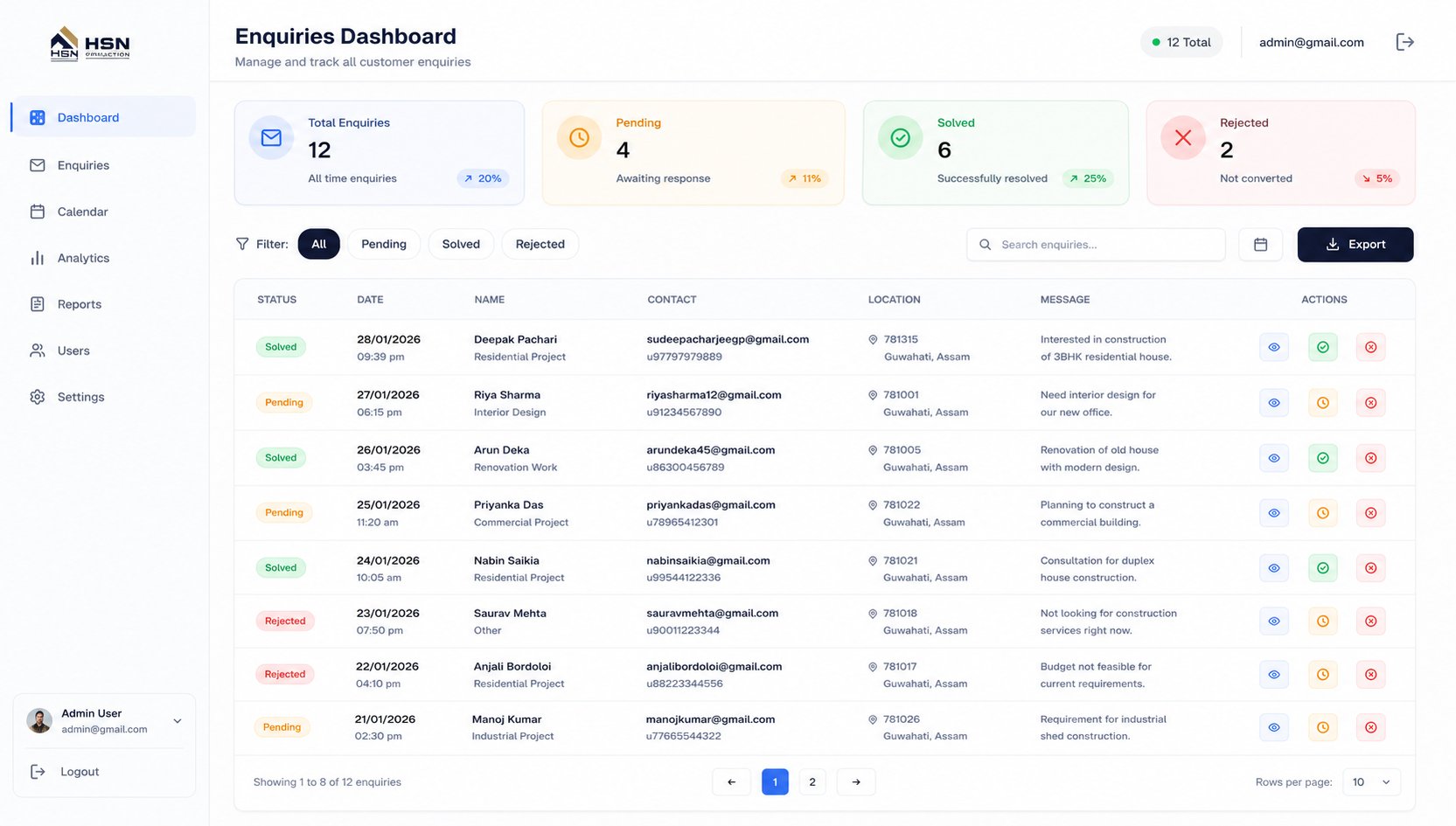
Task: Reject Priyanka Das enquiry with red cross
Action: (1371, 513)
